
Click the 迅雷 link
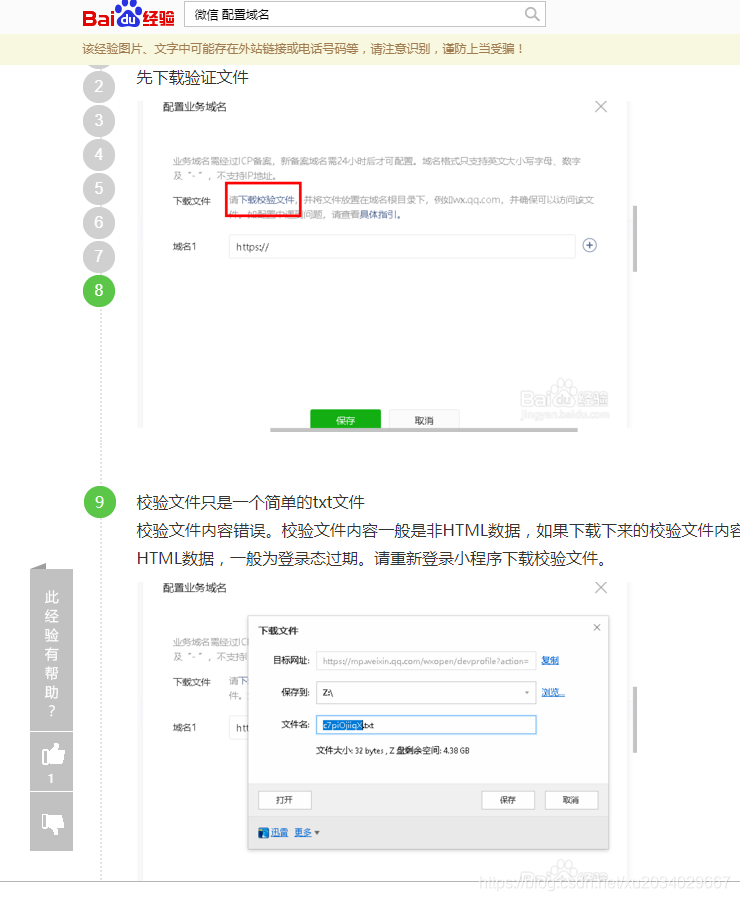[279, 832]
